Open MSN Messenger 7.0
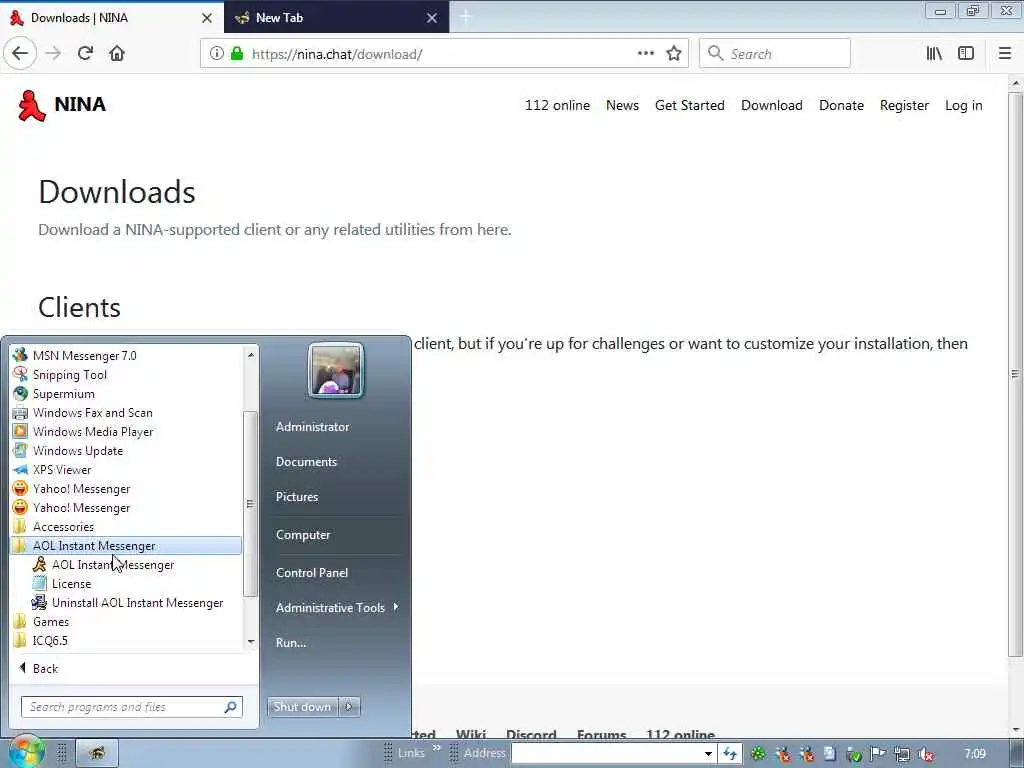The height and width of the screenshot is (768, 1024). pos(84,356)
